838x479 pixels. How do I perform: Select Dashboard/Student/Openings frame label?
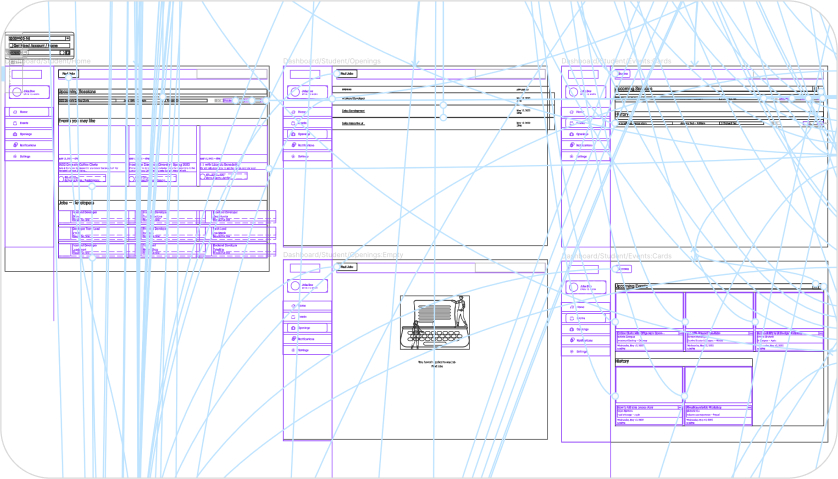pyautogui.click(x=332, y=61)
